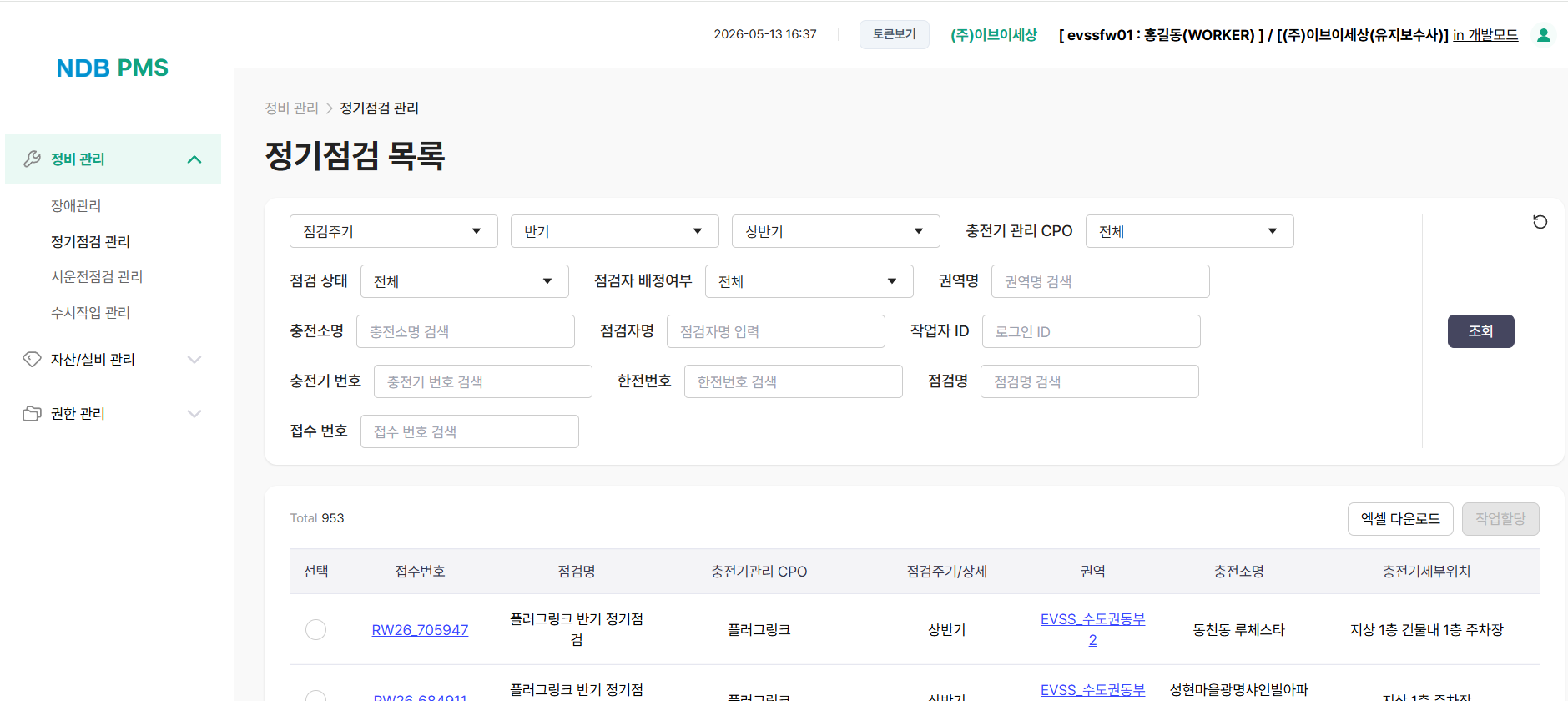Screen dimensions: 1568x701
Task: Open the 점검자 배정여부 dropdown
Action: click(x=809, y=281)
